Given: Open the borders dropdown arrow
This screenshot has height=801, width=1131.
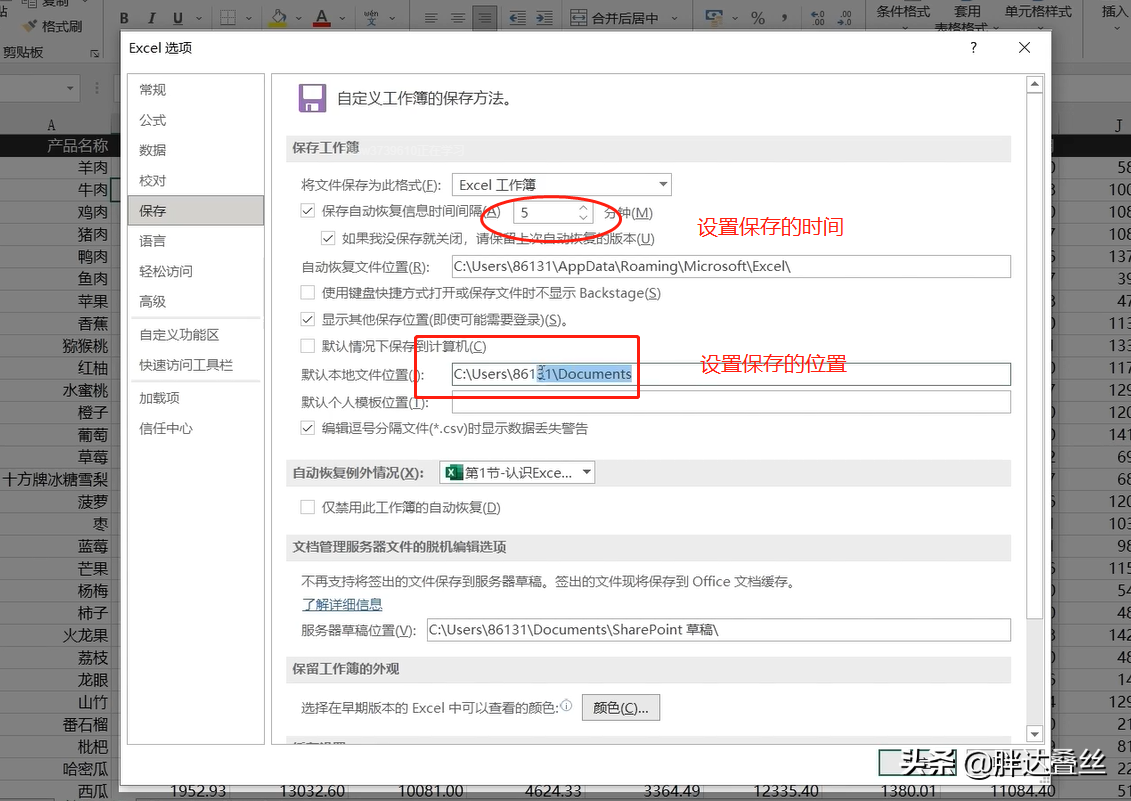Looking at the screenshot, I should (249, 18).
